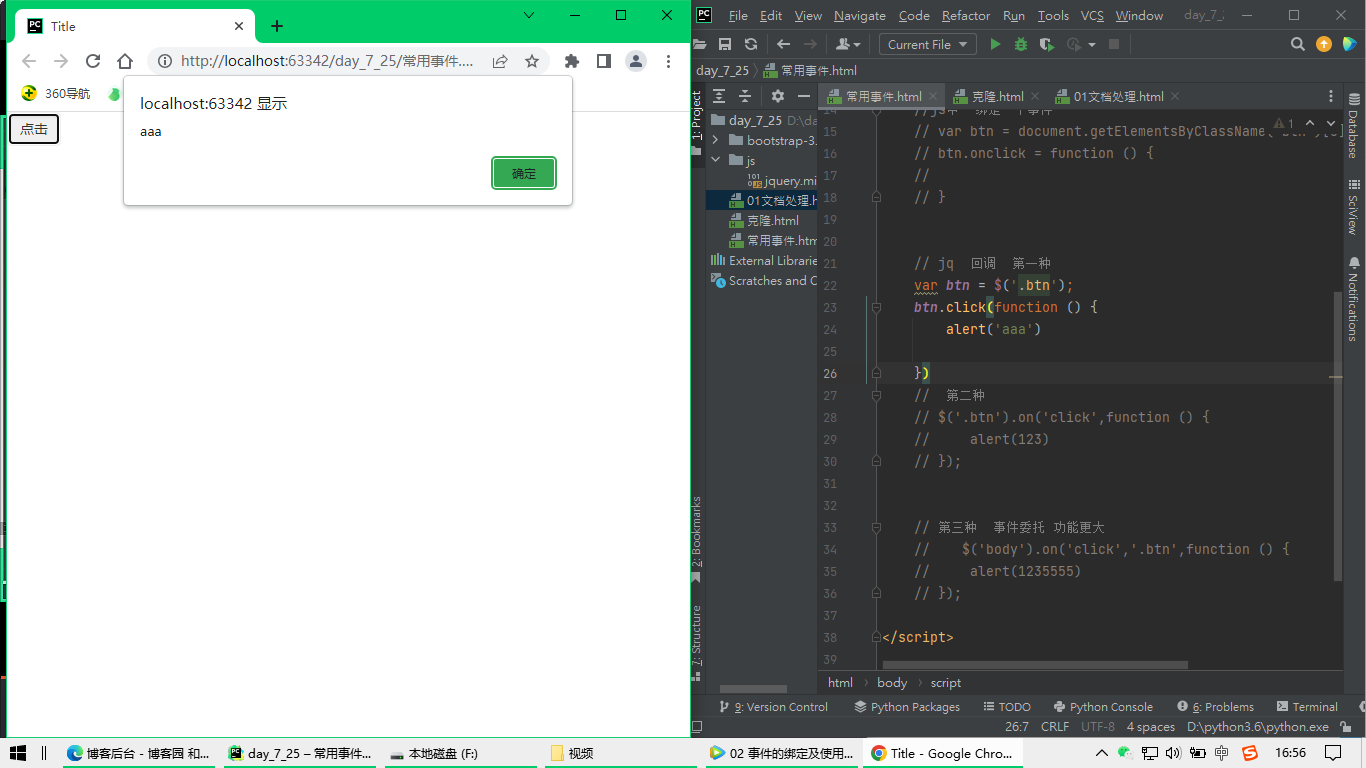Navigate back in PyCharm toolbar
The width and height of the screenshot is (1366, 768).
tap(784, 44)
